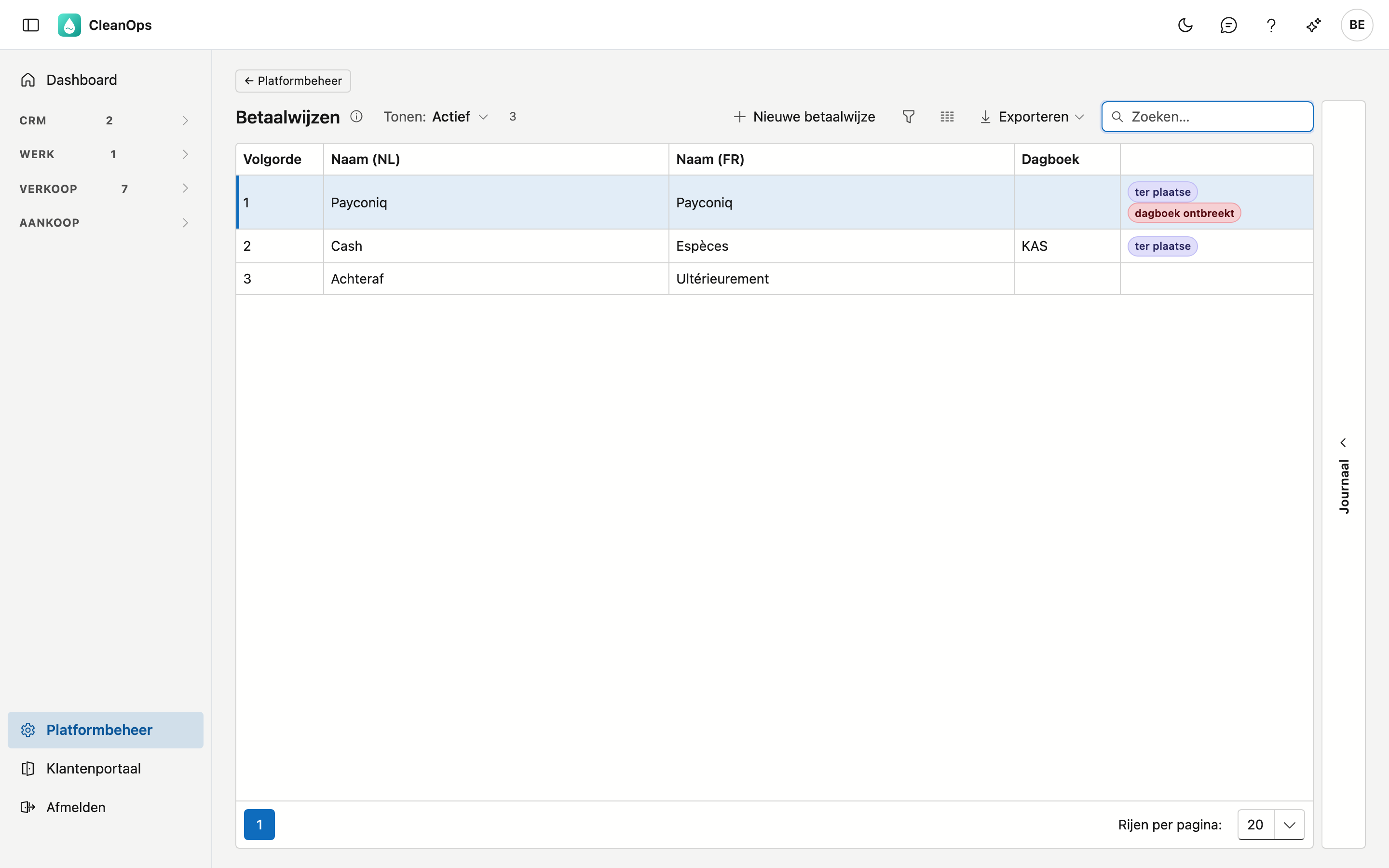1389x868 pixels.
Task: Open the help question mark icon
Action: pos(1271,25)
